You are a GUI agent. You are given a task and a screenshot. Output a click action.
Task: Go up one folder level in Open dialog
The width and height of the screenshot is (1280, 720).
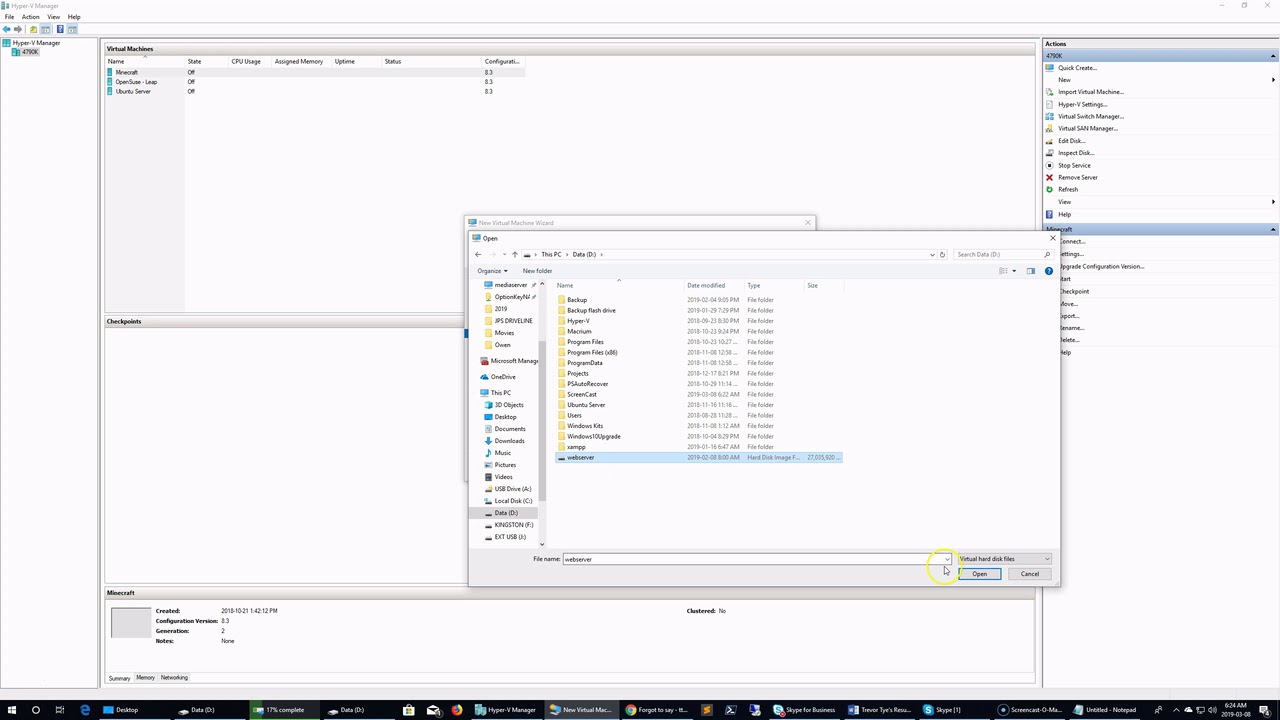[x=514, y=254]
